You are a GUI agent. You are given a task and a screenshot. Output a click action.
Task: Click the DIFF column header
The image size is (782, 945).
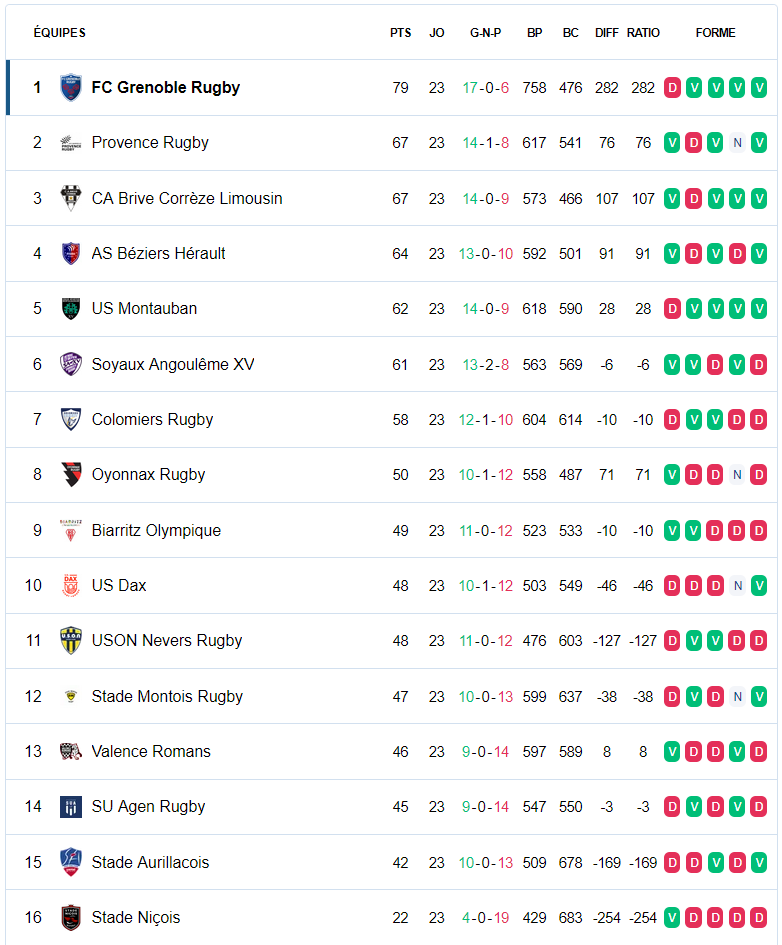pos(607,33)
